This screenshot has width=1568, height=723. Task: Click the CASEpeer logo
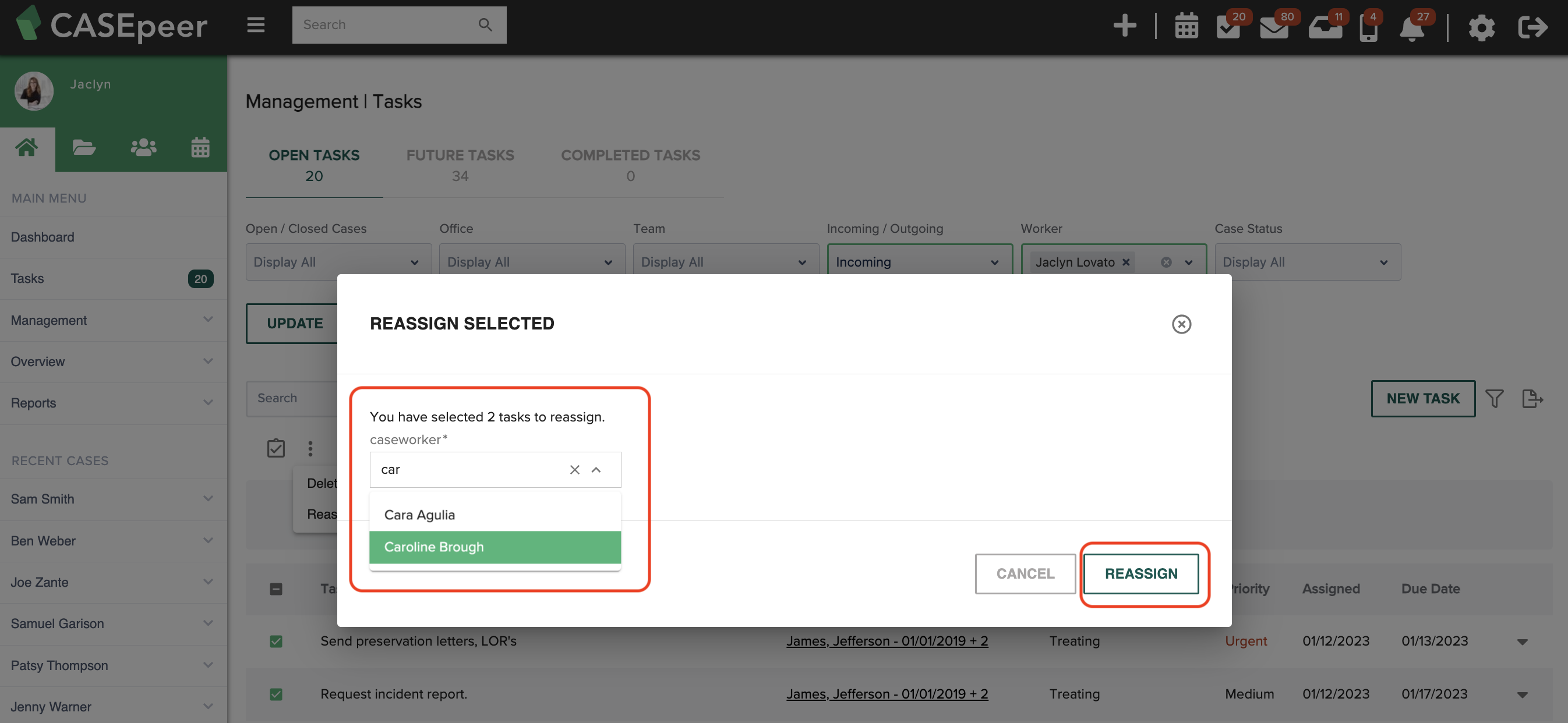coord(111,24)
